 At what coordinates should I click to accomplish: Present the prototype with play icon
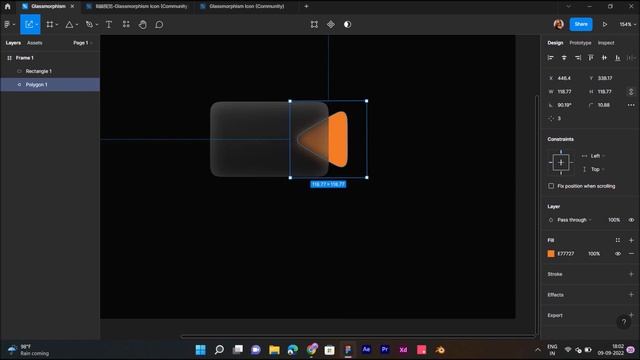(x=605, y=24)
